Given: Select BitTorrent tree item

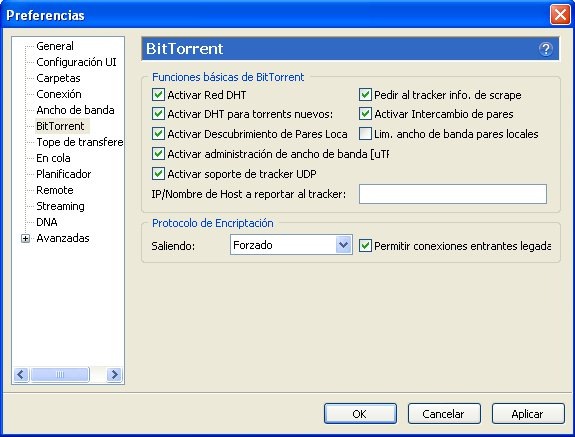Looking at the screenshot, I should click(60, 126).
